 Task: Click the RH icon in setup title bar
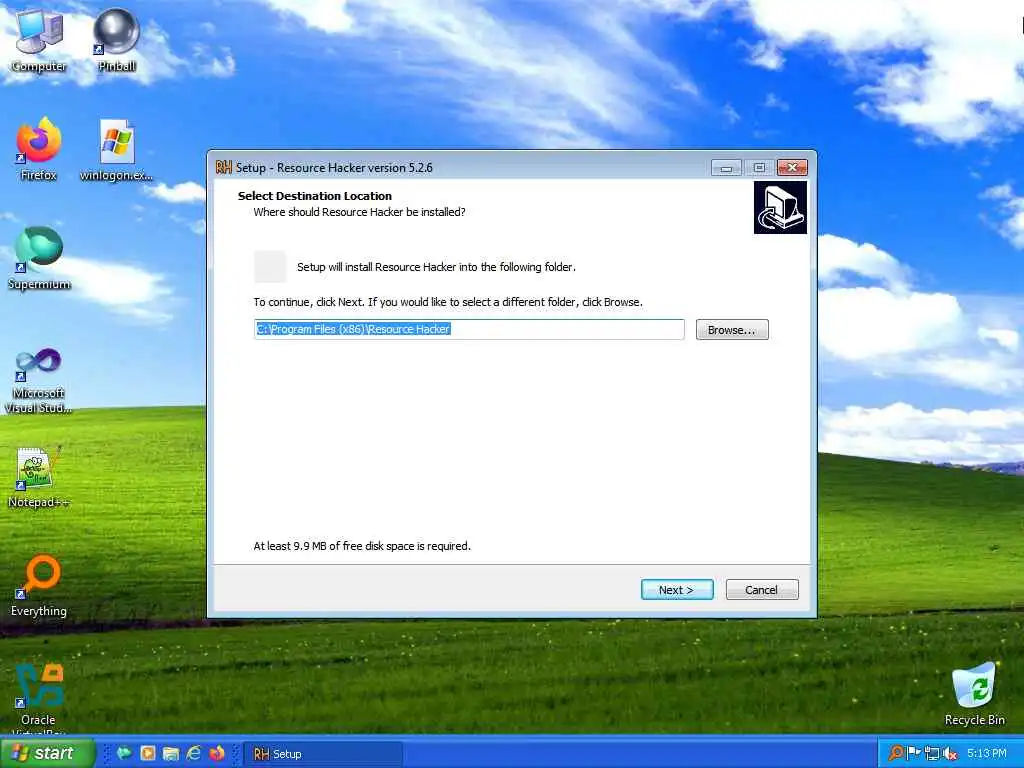(x=223, y=168)
